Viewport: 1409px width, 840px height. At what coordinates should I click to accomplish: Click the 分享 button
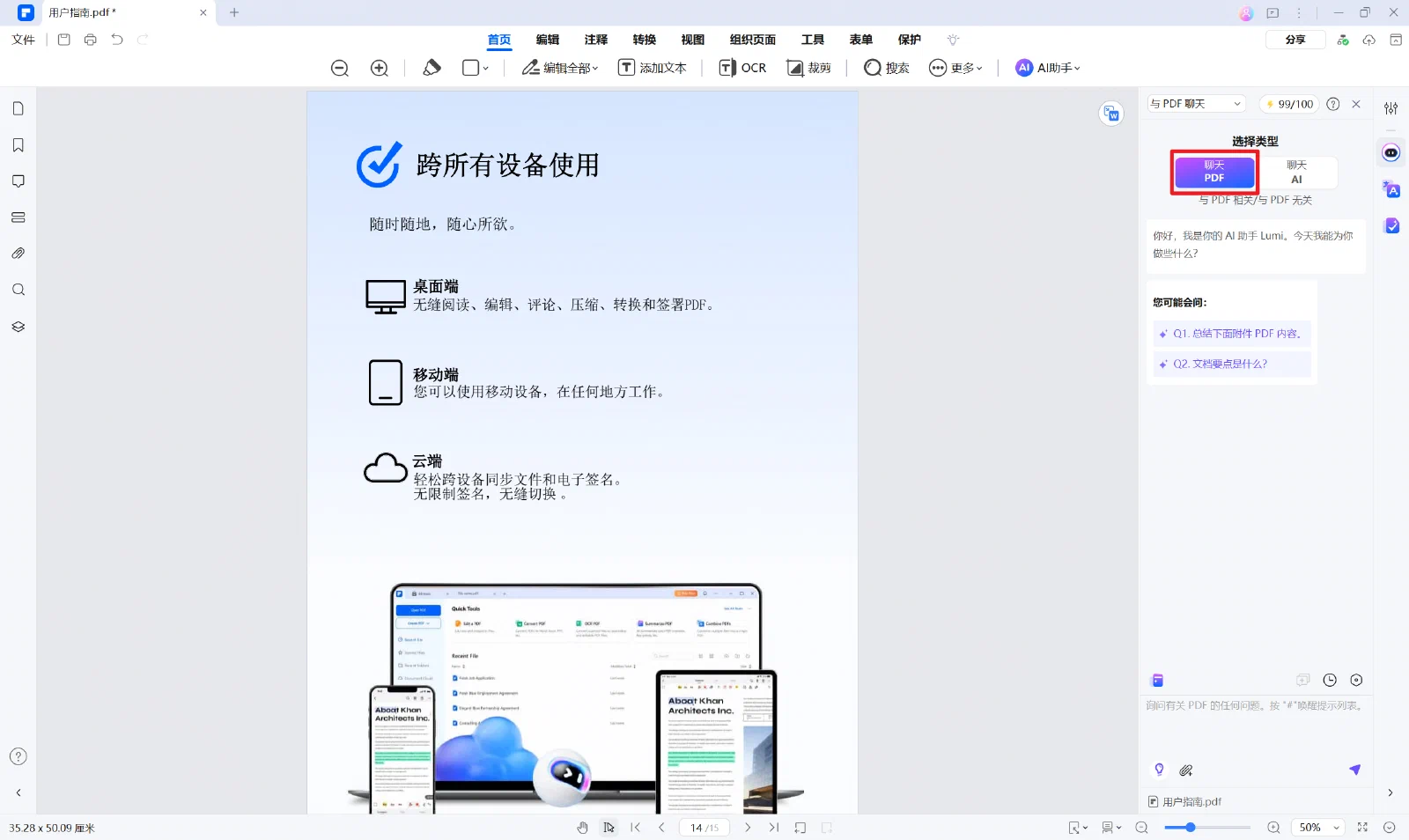click(1295, 40)
